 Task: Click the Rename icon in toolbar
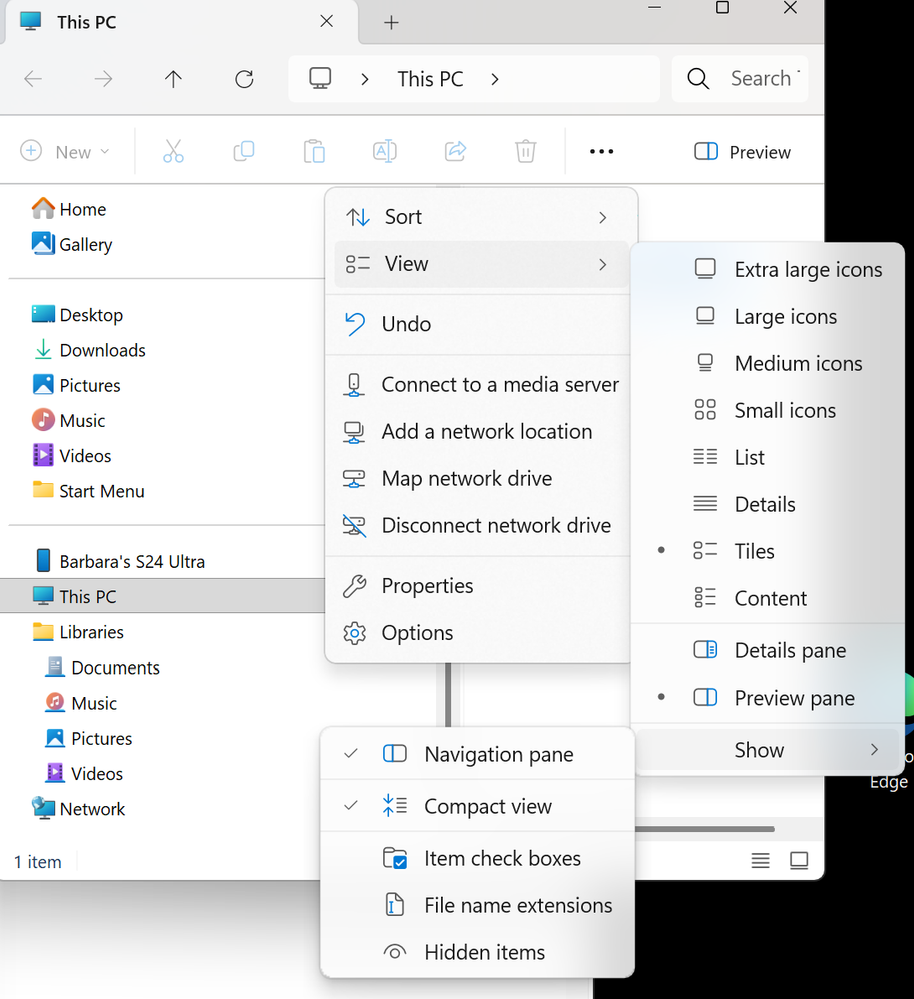(x=385, y=152)
